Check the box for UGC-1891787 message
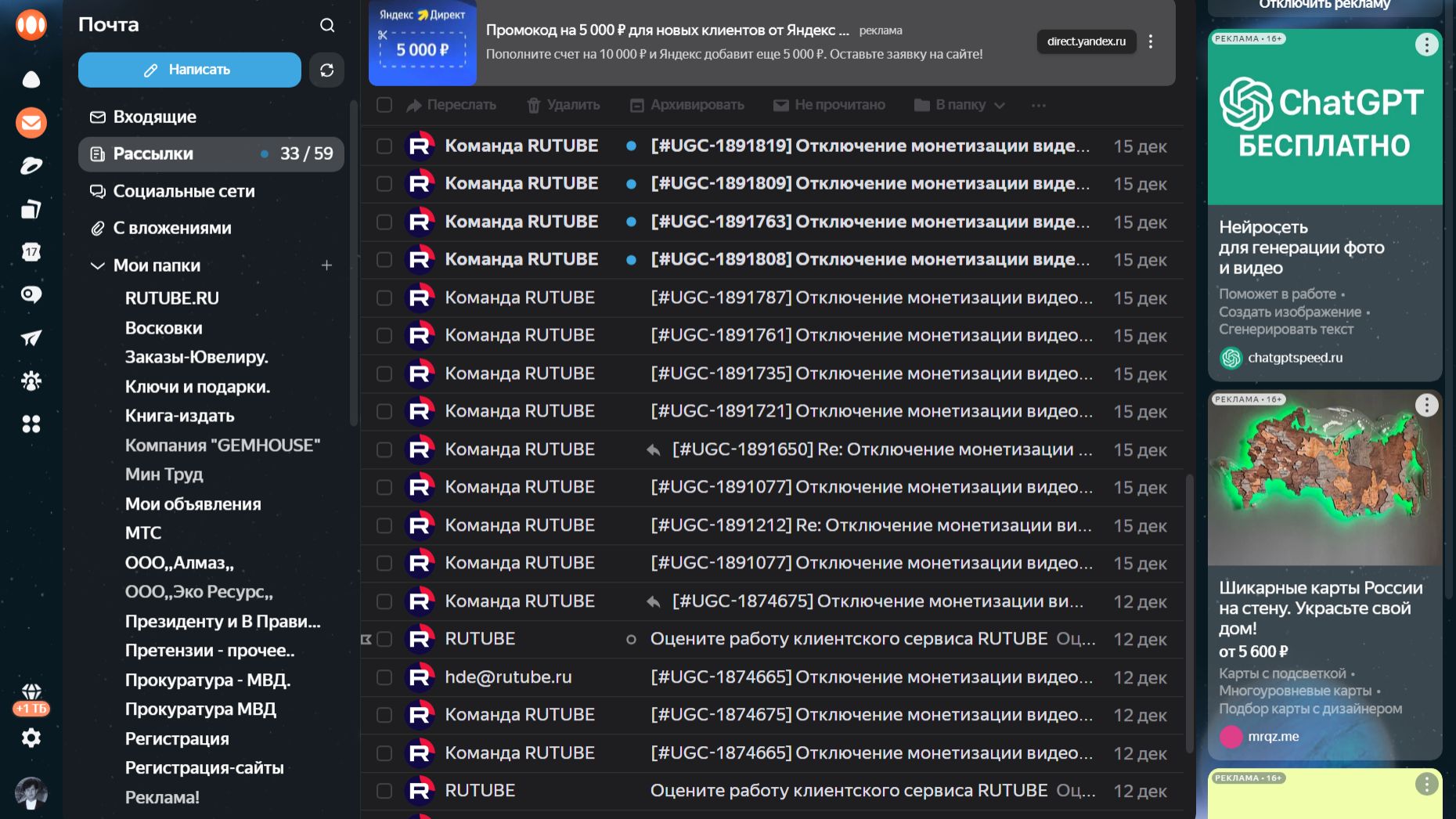 [x=384, y=298]
